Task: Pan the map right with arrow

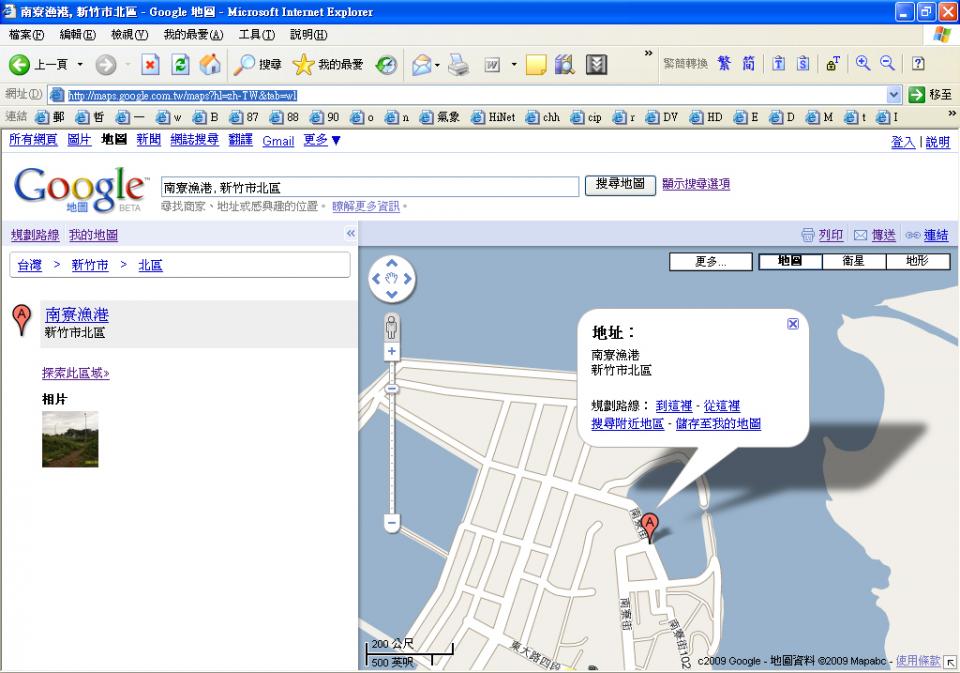Action: [408, 279]
